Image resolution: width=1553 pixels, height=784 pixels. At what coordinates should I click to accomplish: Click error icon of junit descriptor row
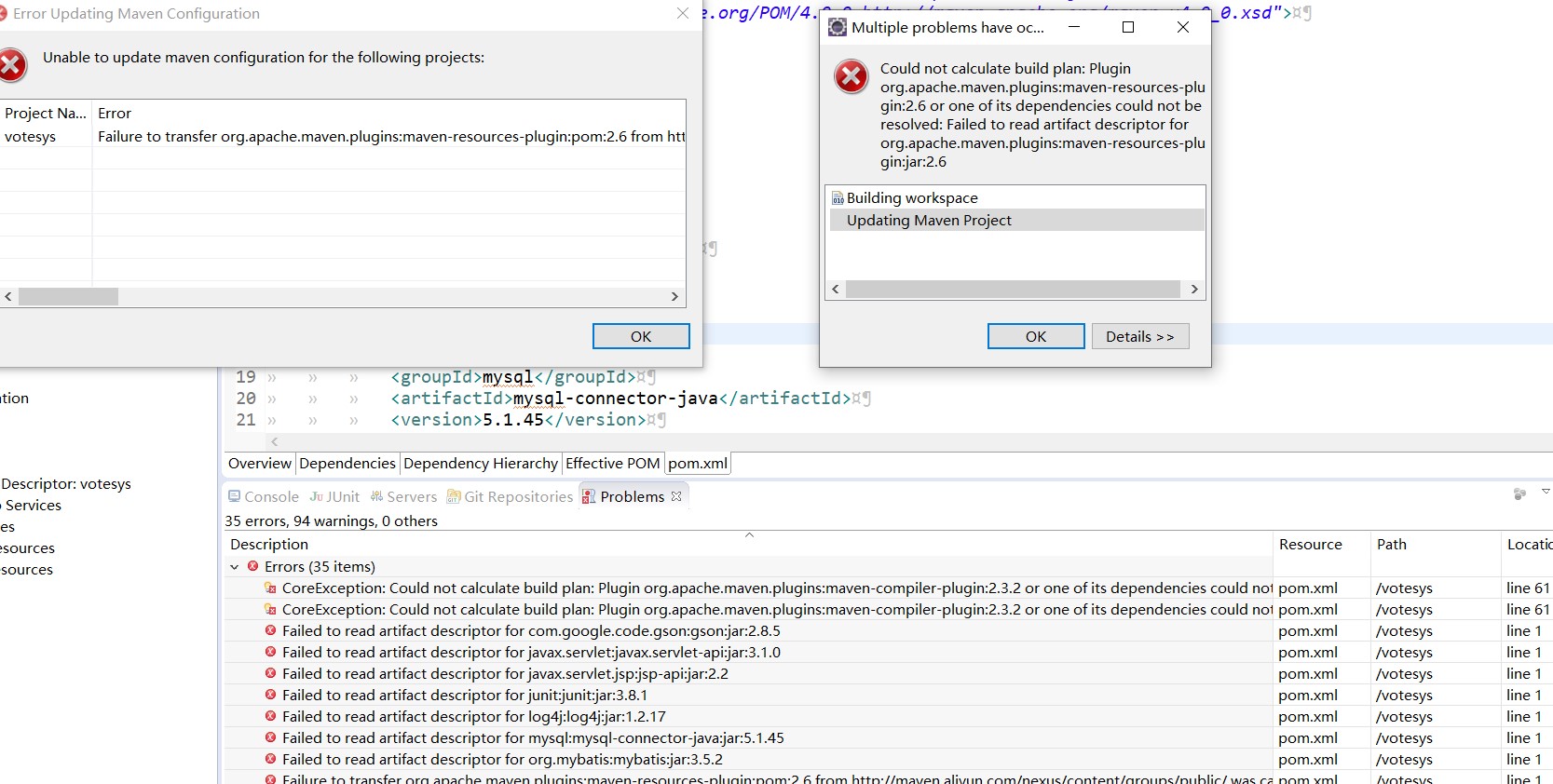(x=270, y=695)
